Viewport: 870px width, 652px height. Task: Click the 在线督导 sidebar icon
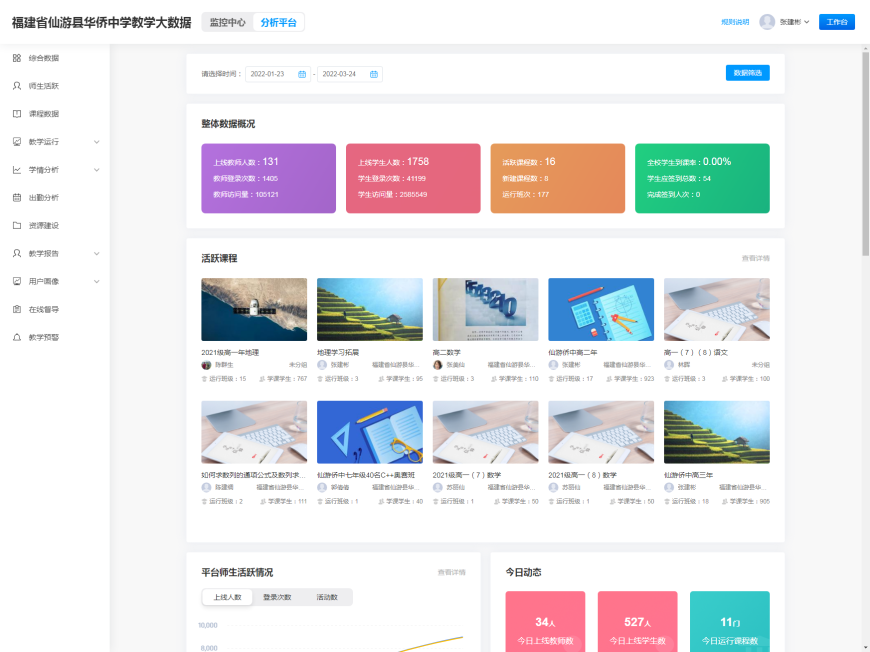[x=17, y=310]
